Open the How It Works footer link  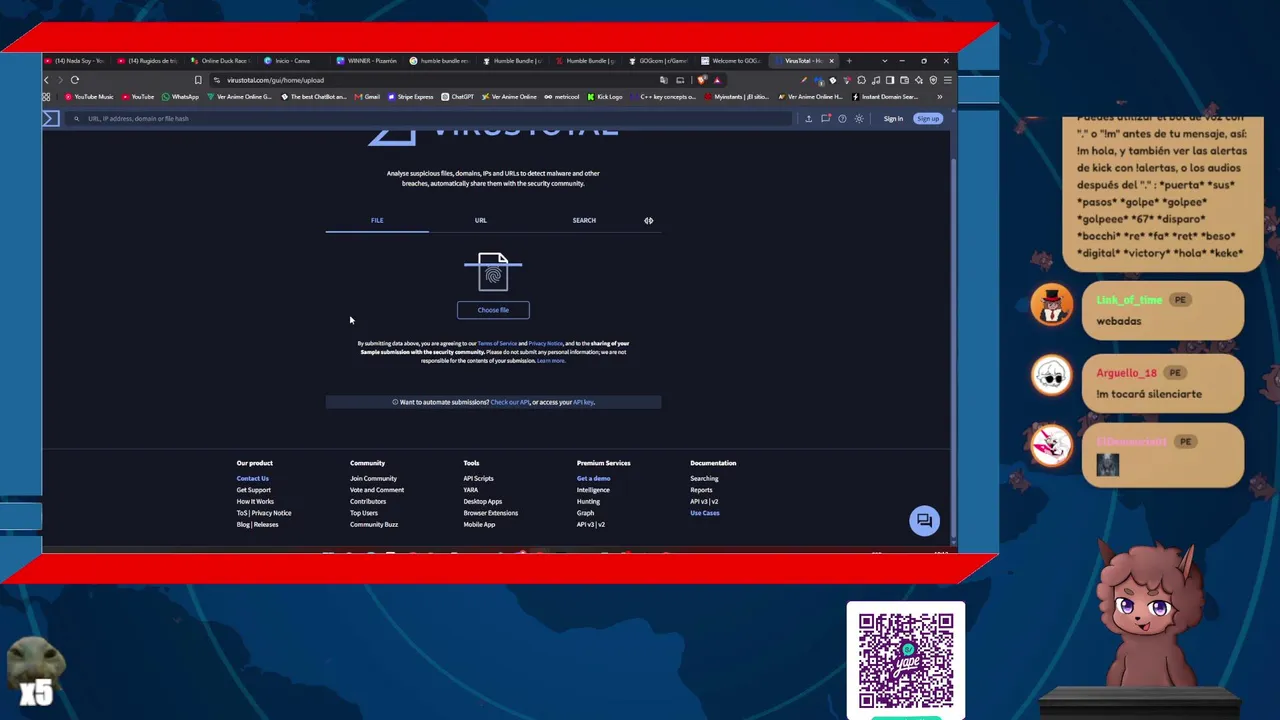[255, 502]
